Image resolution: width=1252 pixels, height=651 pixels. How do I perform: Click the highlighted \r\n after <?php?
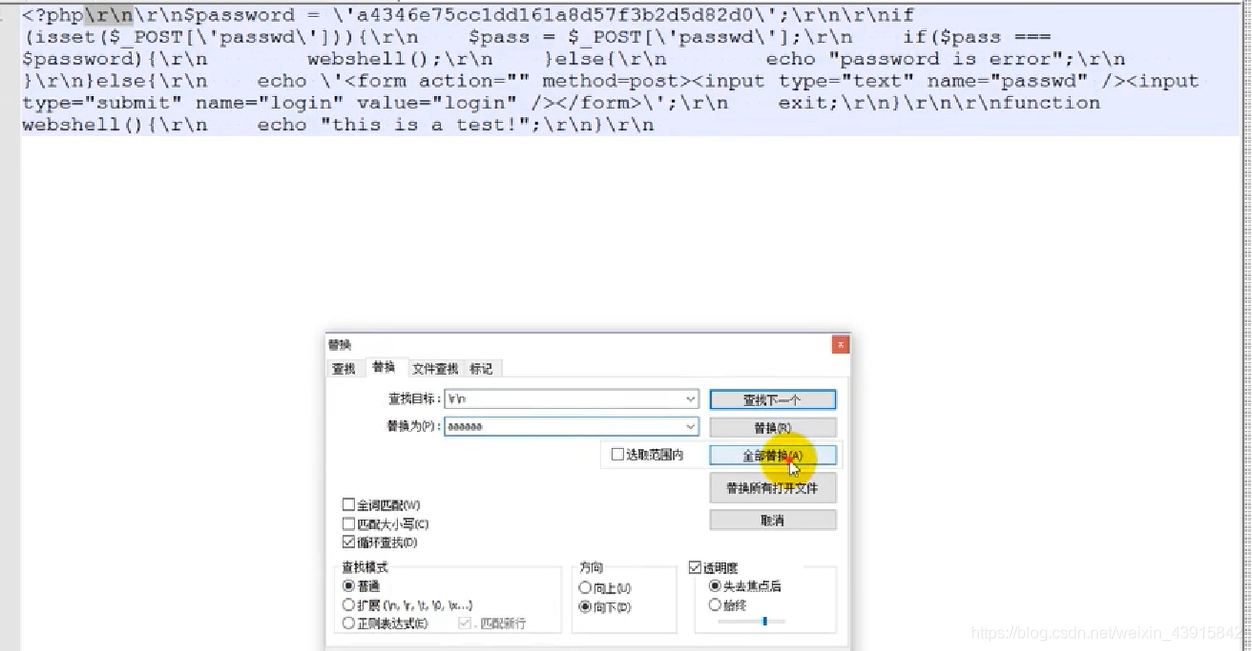point(108,15)
